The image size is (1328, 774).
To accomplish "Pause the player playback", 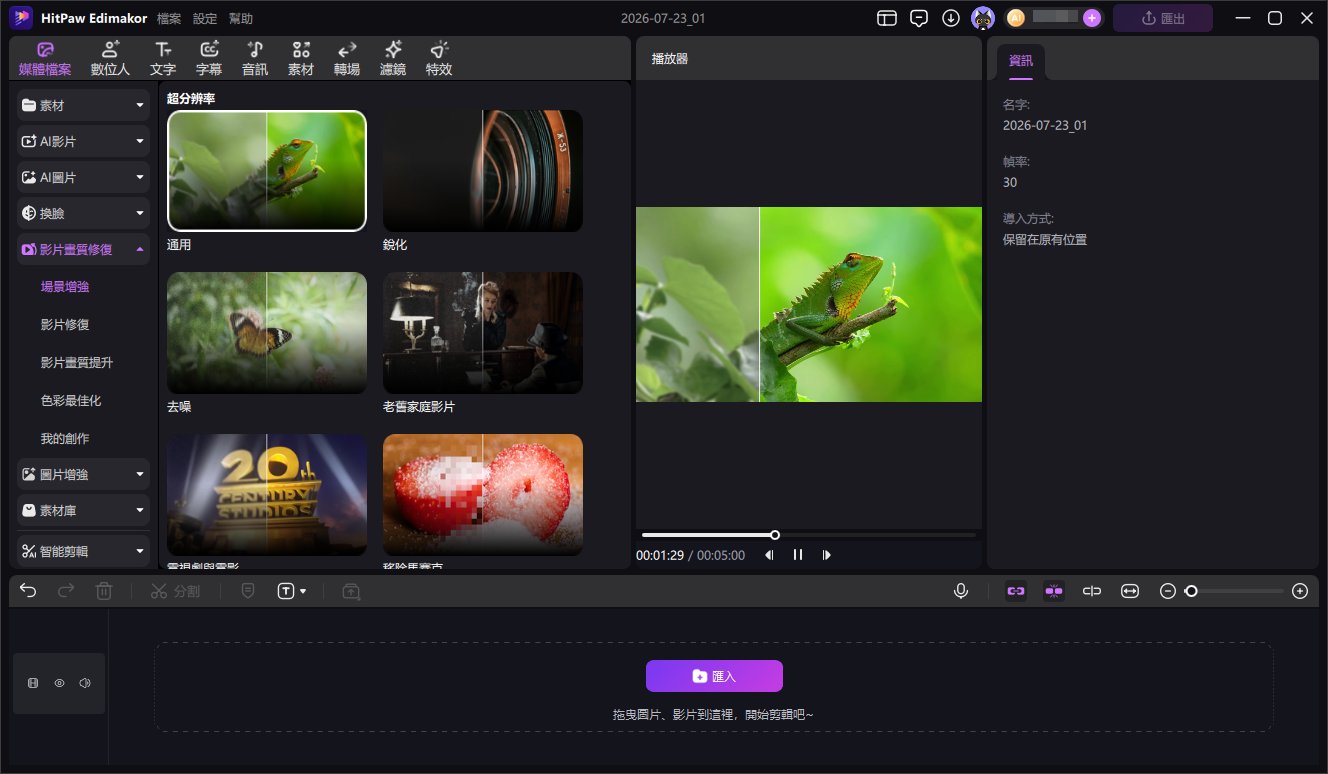I will click(798, 555).
